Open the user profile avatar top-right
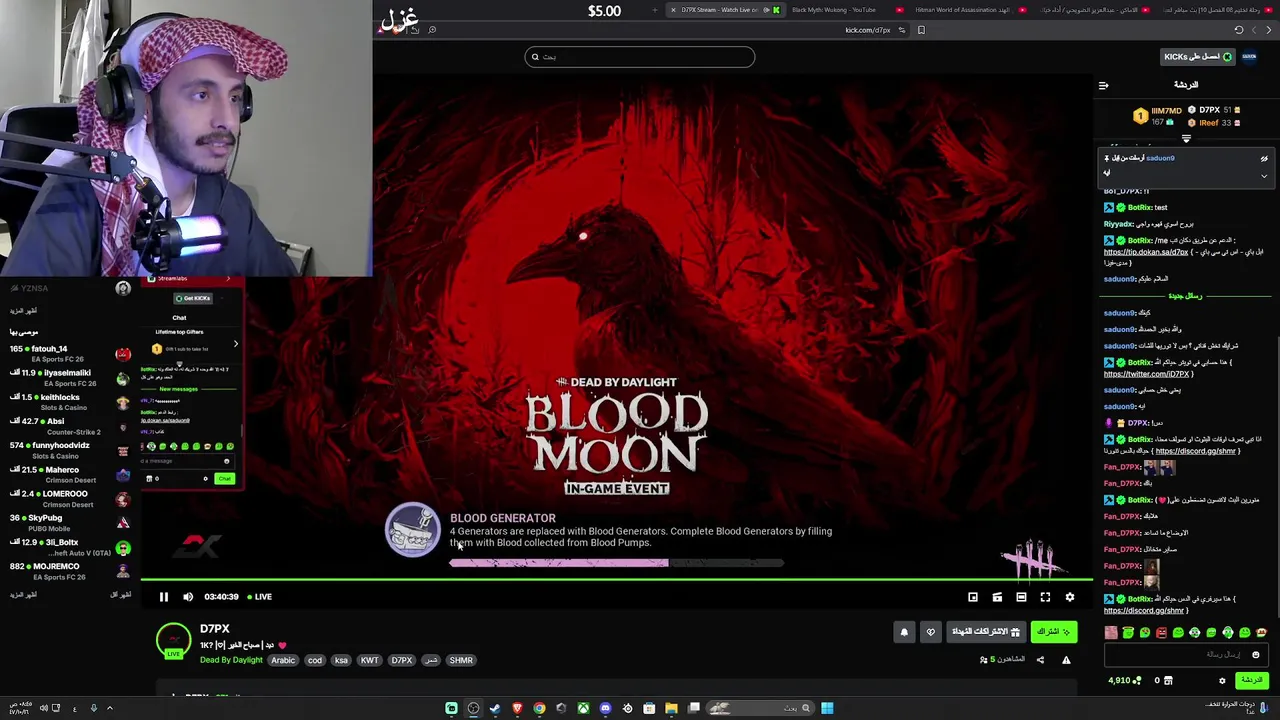The width and height of the screenshot is (1280, 720). 1249,57
